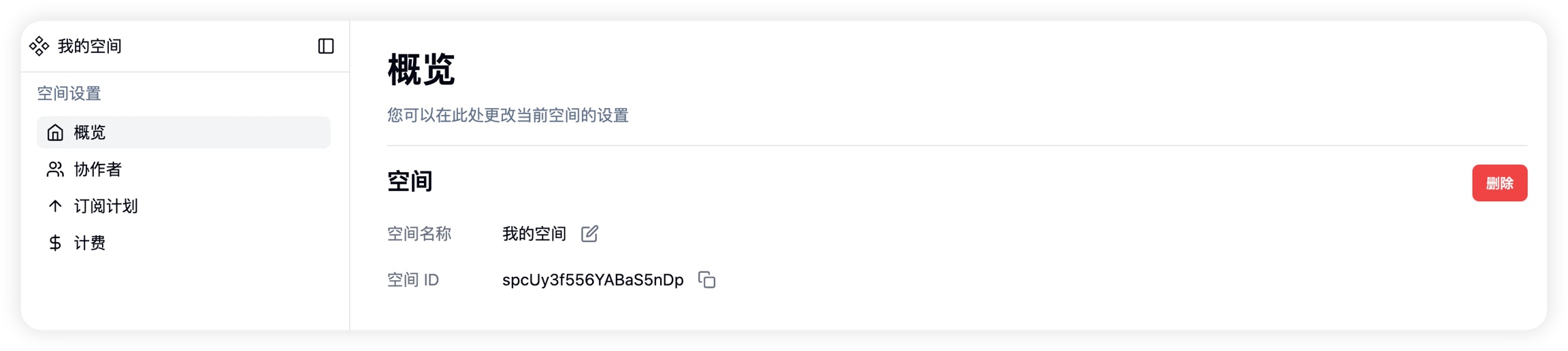Image resolution: width=1568 pixels, height=351 pixels.
Task: Open the 概览 sidebar menu item
Action: [184, 132]
